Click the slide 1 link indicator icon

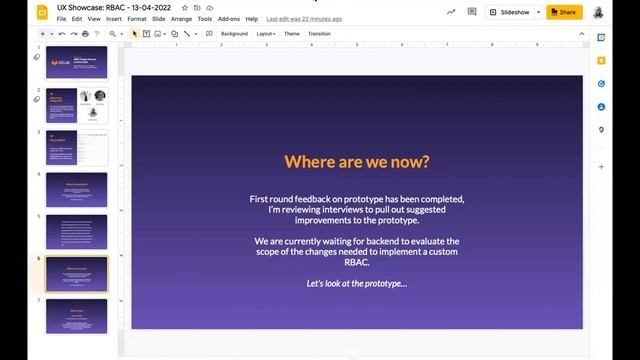[37, 57]
